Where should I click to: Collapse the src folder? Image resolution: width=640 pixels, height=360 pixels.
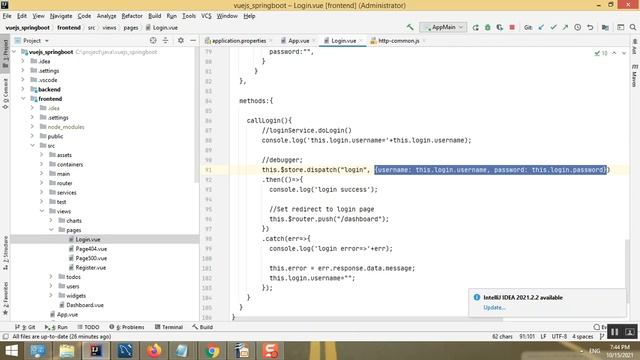pyautogui.click(x=32, y=146)
